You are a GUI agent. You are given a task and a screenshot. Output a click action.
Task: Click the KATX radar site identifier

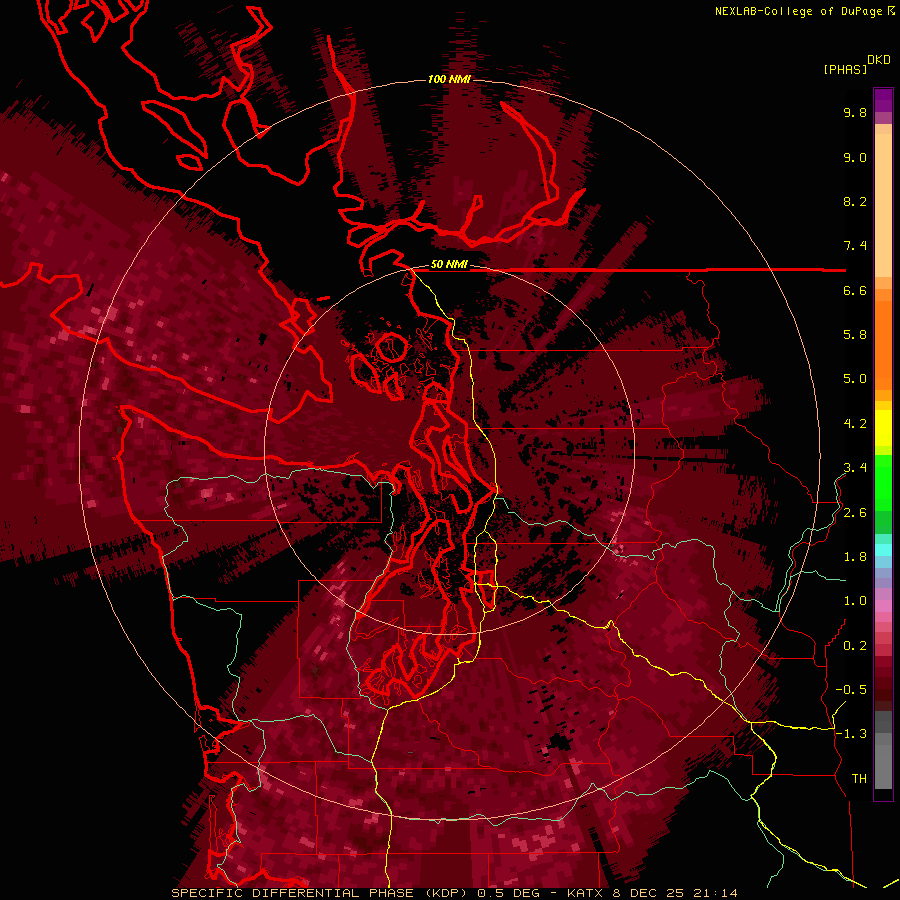(x=584, y=893)
